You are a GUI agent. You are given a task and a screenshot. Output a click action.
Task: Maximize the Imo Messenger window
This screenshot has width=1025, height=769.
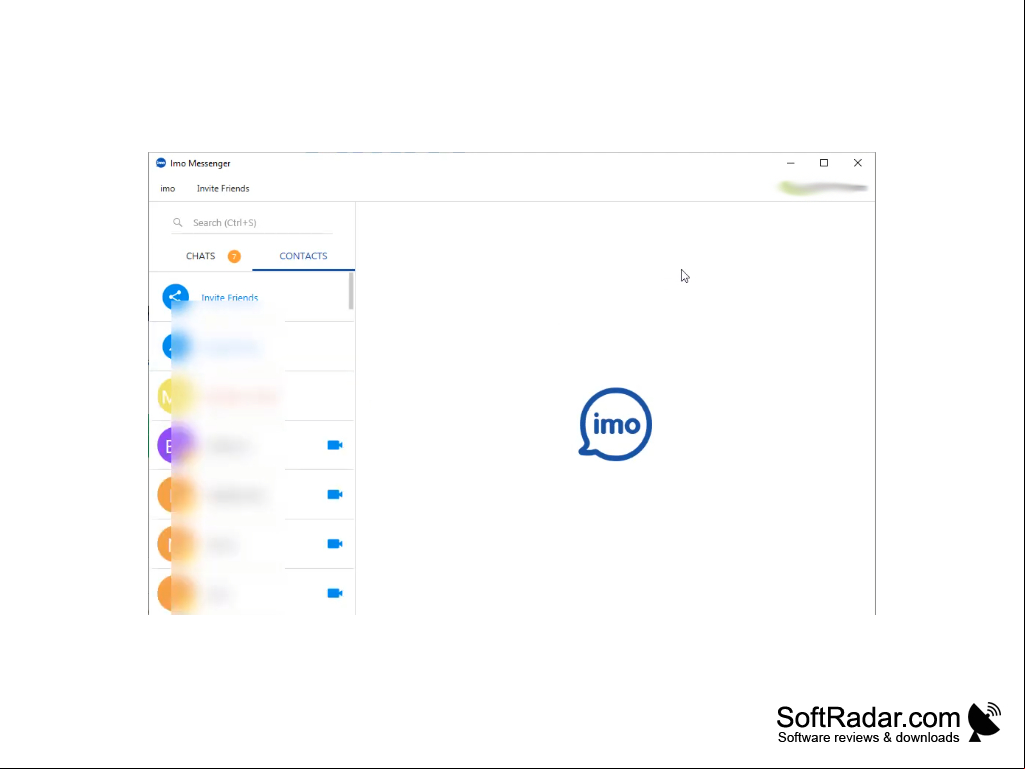pyautogui.click(x=824, y=163)
